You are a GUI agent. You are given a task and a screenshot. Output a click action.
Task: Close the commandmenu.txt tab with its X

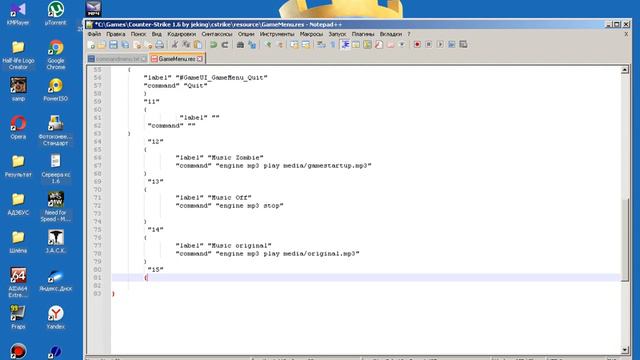click(x=144, y=59)
